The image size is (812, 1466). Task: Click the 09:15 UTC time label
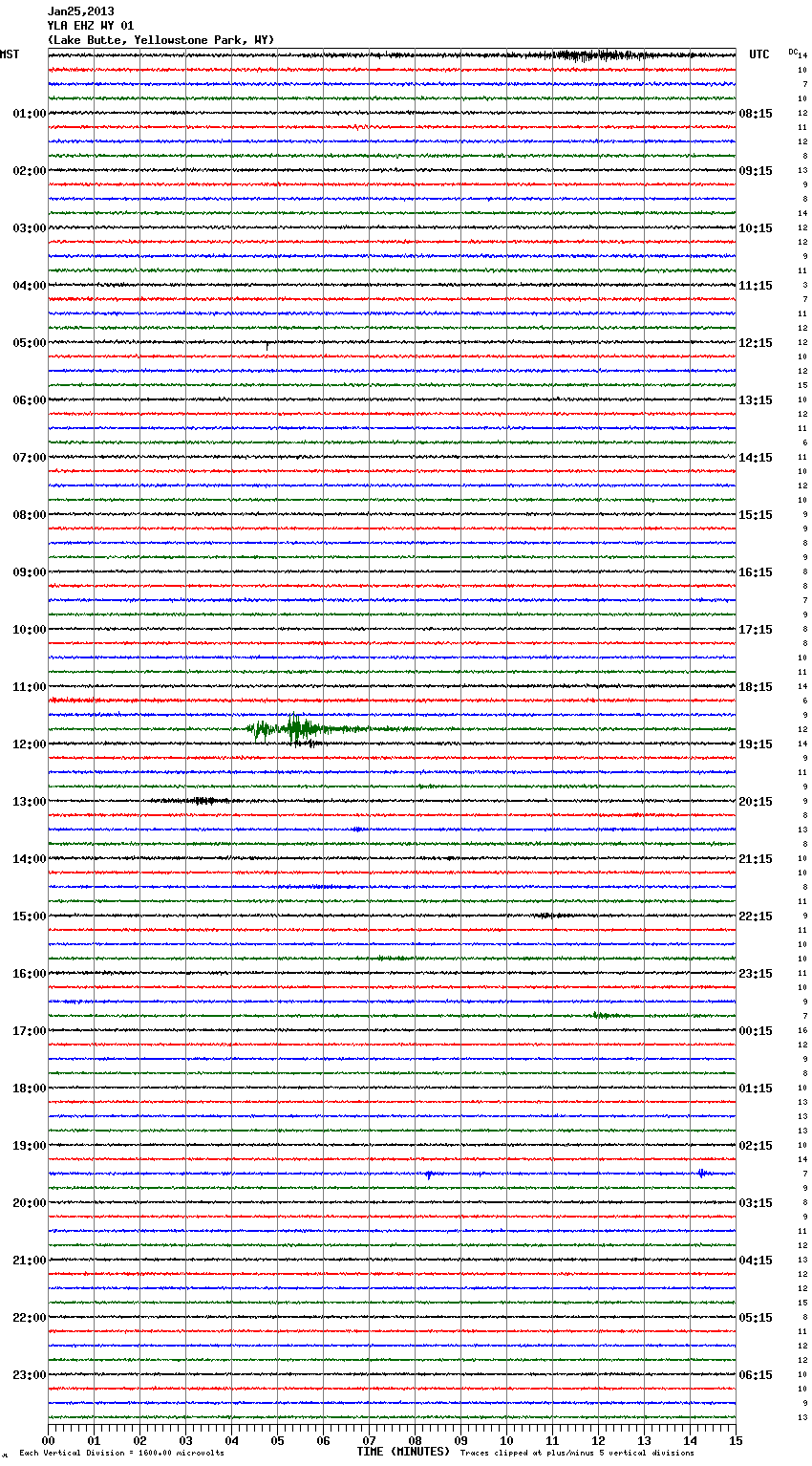tap(756, 171)
